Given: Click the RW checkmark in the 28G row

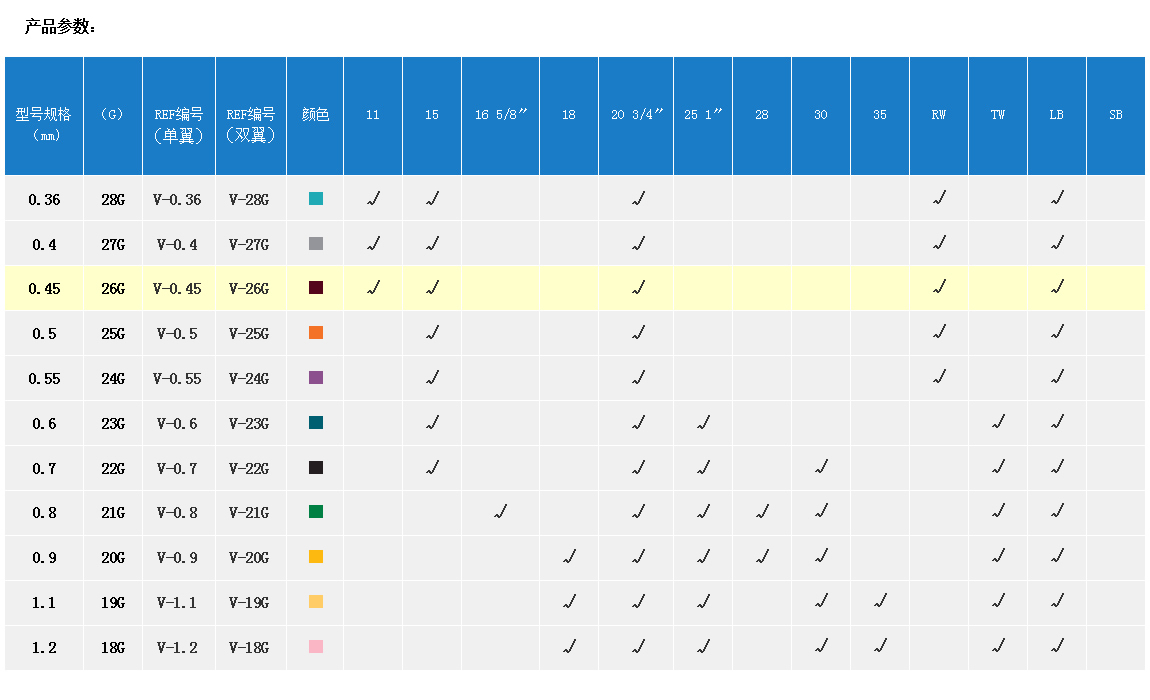Looking at the screenshot, I should (939, 199).
